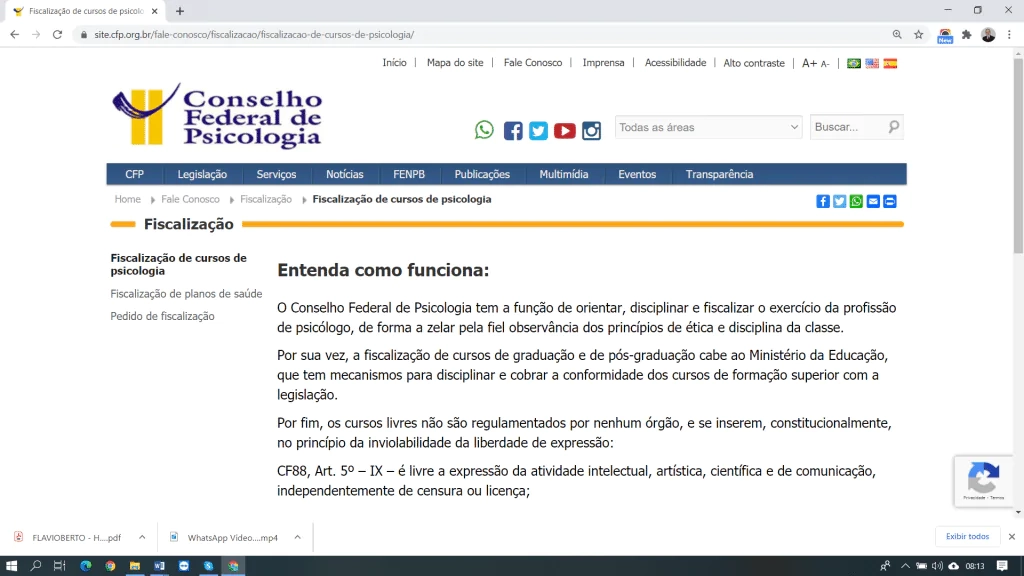Screen dimensions: 1024x576
Task: Click the search magnifier icon beside Buscar
Action: click(x=894, y=127)
